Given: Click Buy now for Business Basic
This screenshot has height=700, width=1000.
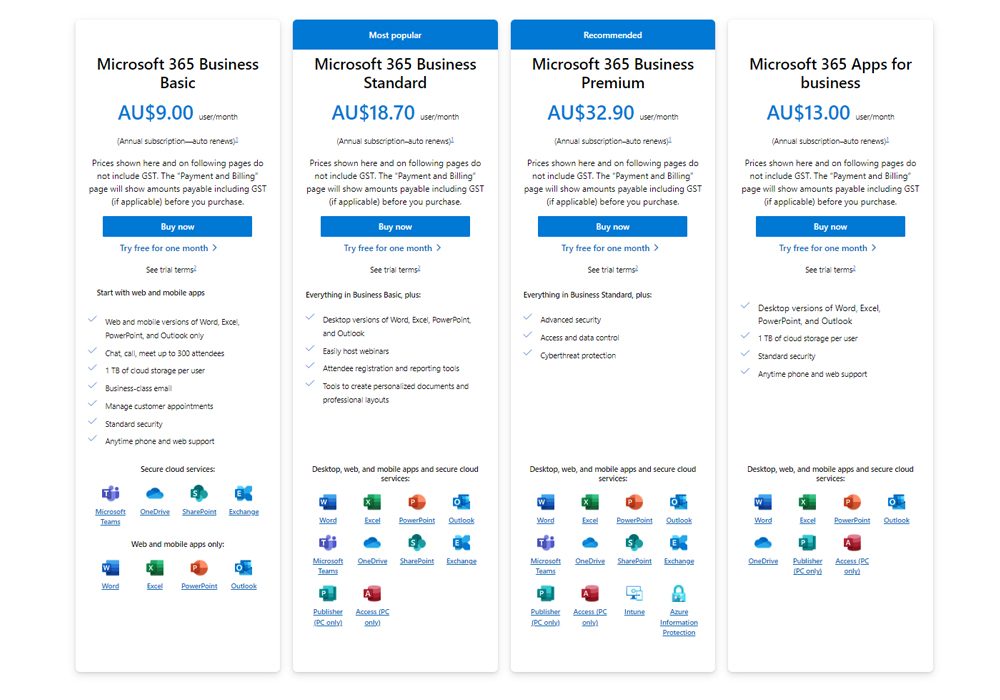Looking at the screenshot, I should pyautogui.click(x=177, y=226).
